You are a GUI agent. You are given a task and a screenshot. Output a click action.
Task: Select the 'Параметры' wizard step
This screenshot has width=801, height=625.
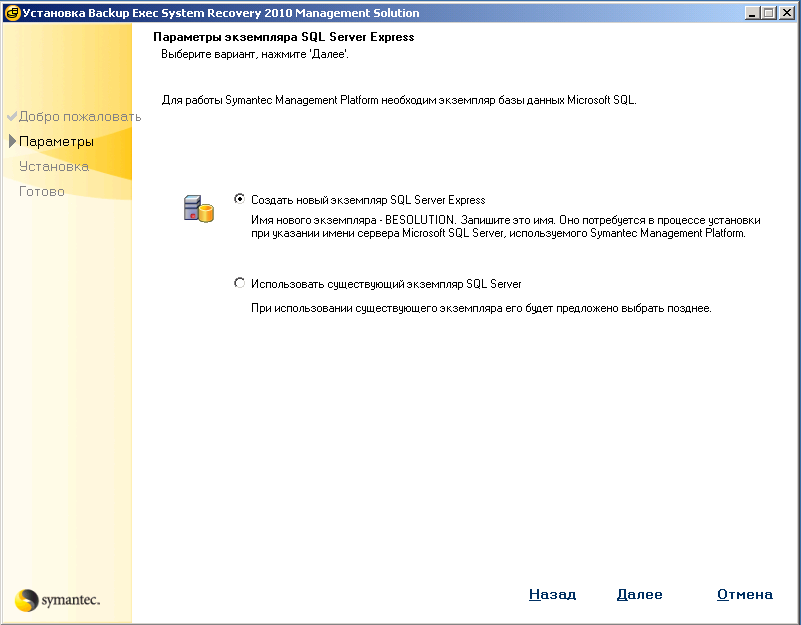[56, 142]
